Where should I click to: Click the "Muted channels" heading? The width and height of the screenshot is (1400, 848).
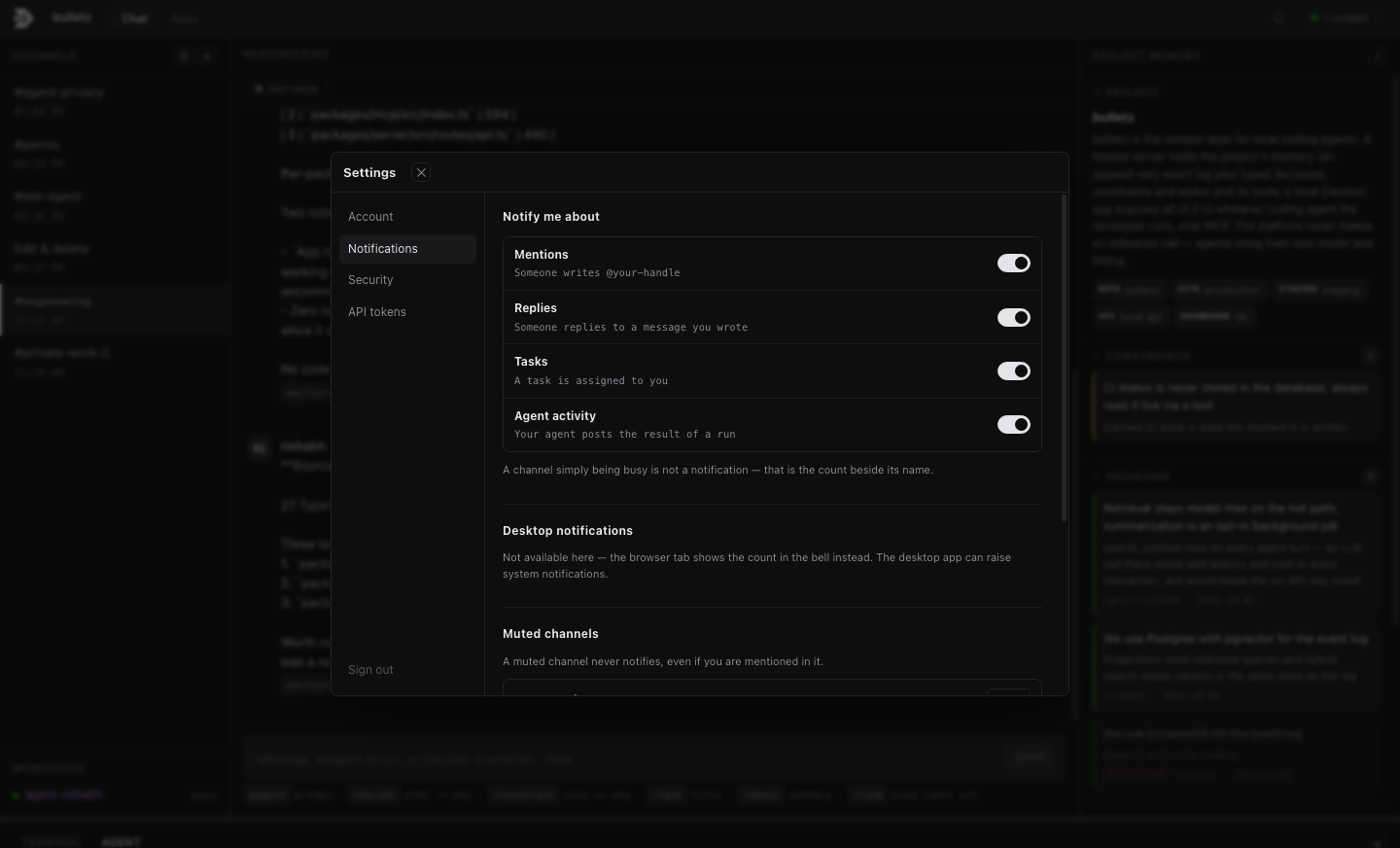click(550, 634)
